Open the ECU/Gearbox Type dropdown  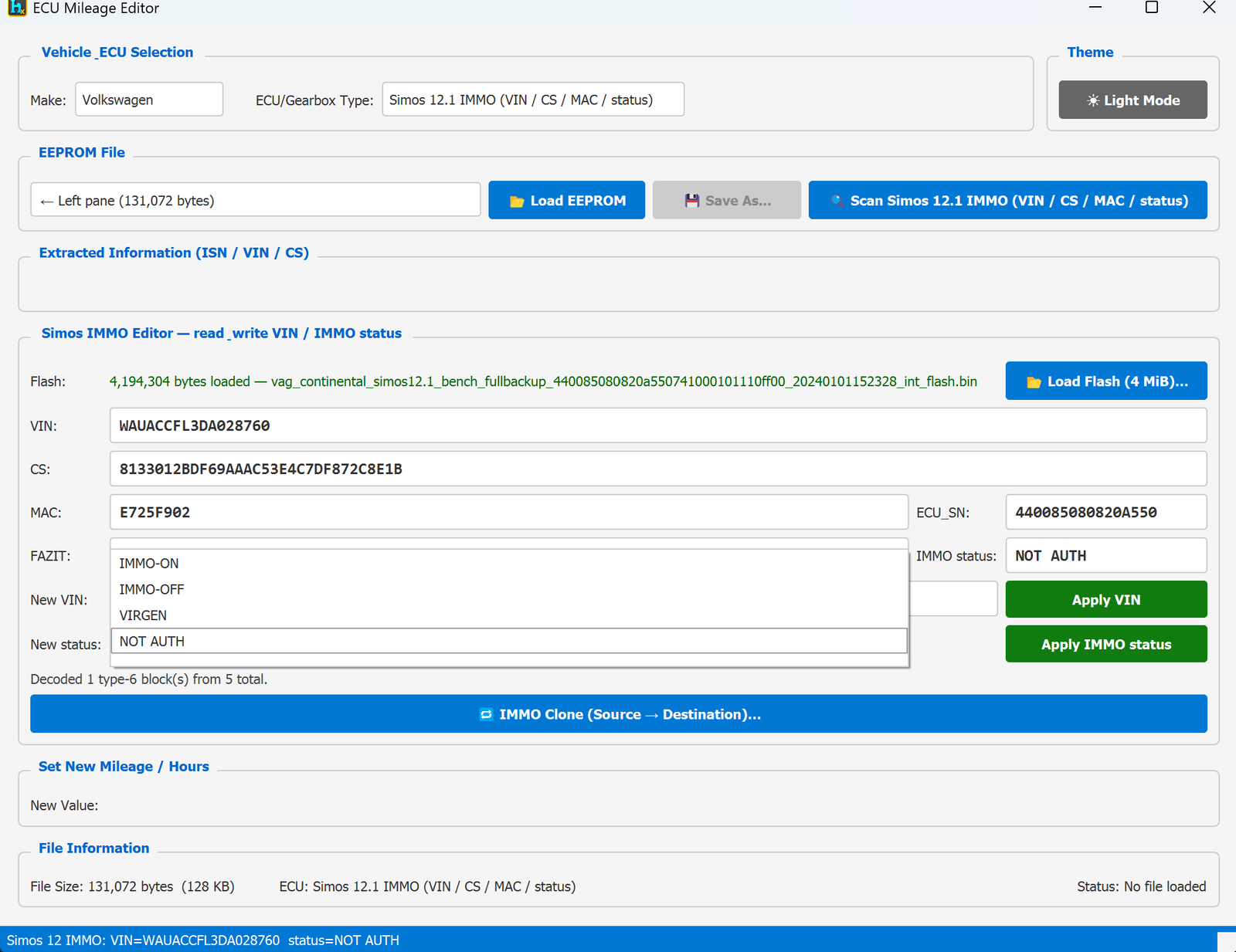click(x=533, y=100)
